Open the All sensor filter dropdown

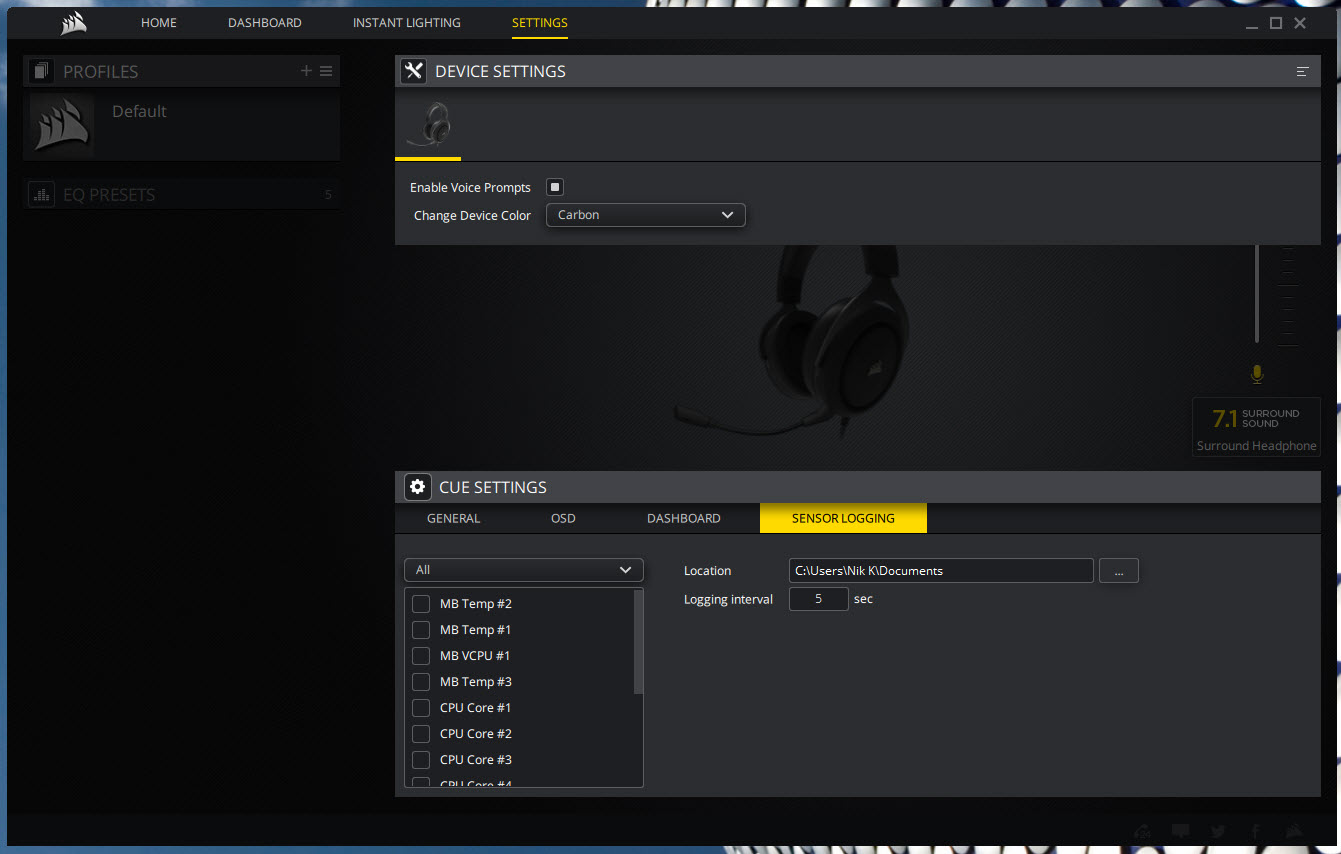point(524,570)
